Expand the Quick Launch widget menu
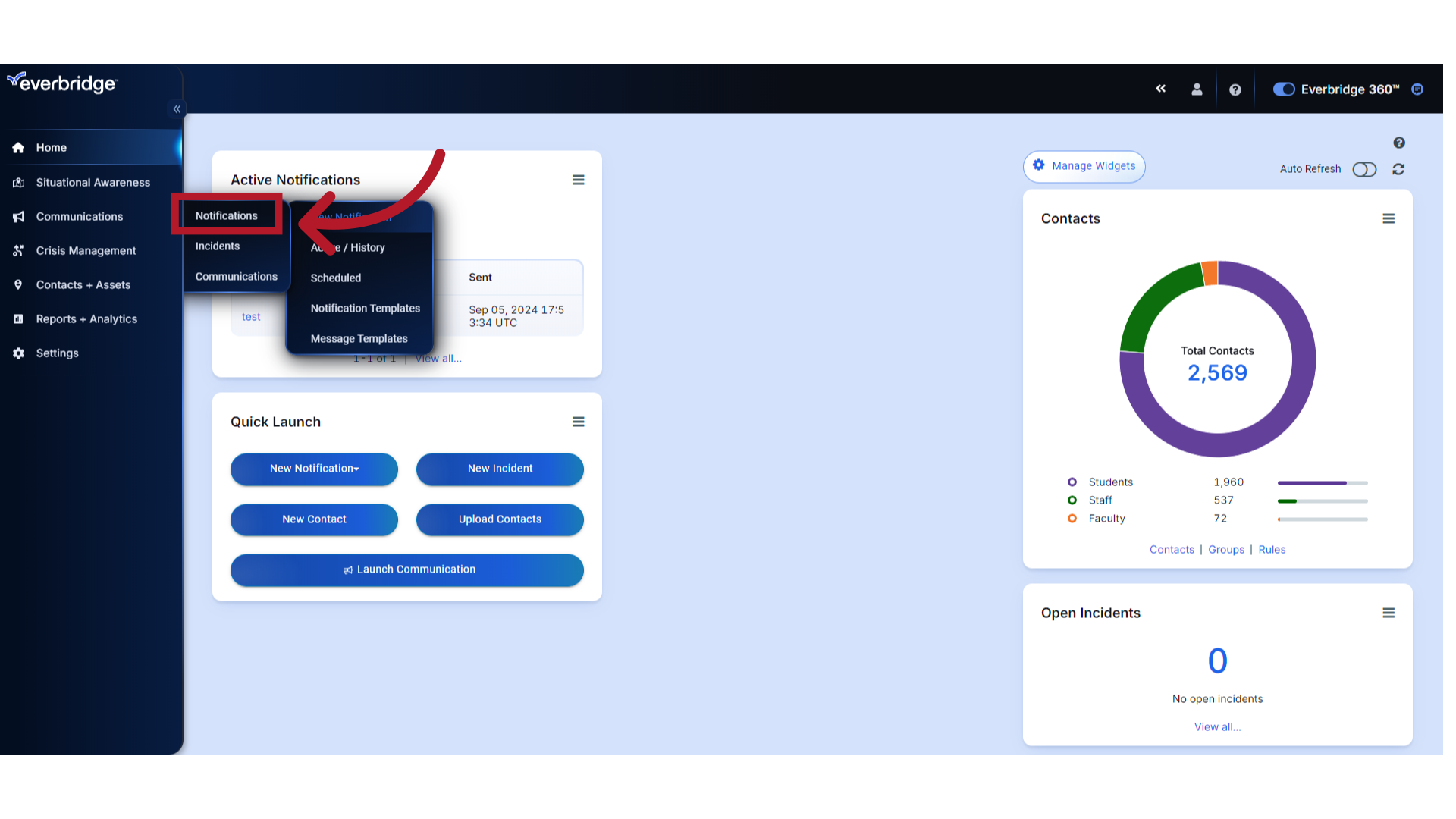 click(x=578, y=421)
